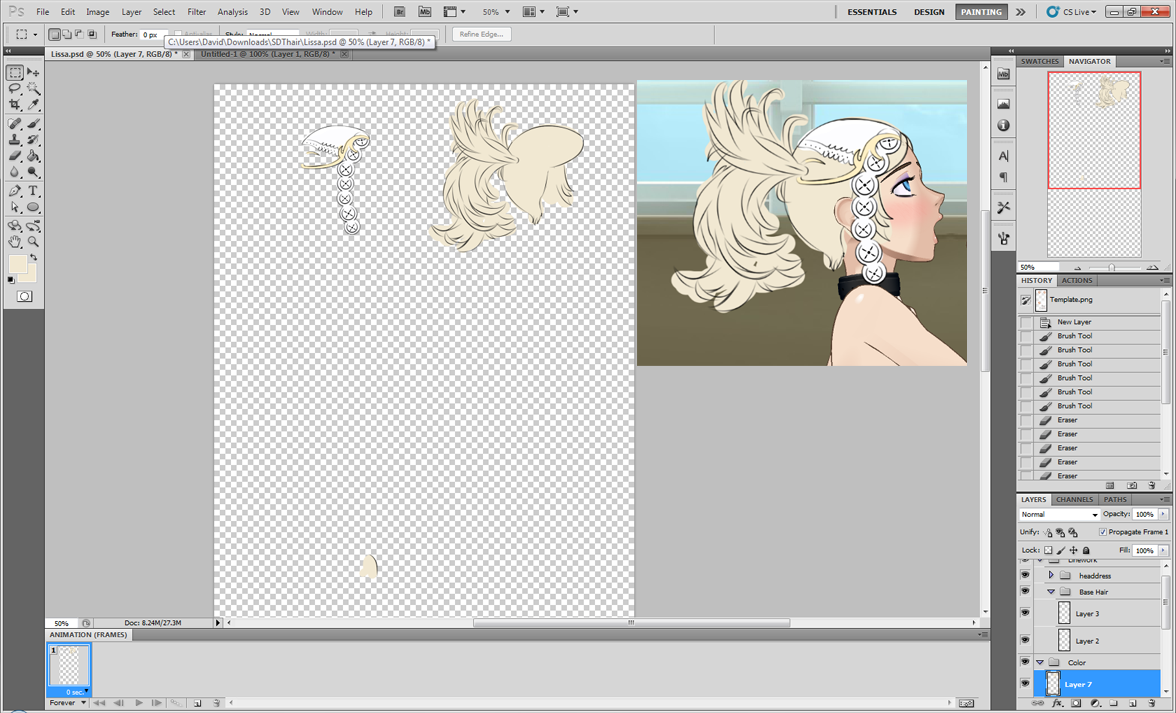1176x713 pixels.
Task: Hide Layer 3 using its eye icon
Action: (x=1025, y=613)
